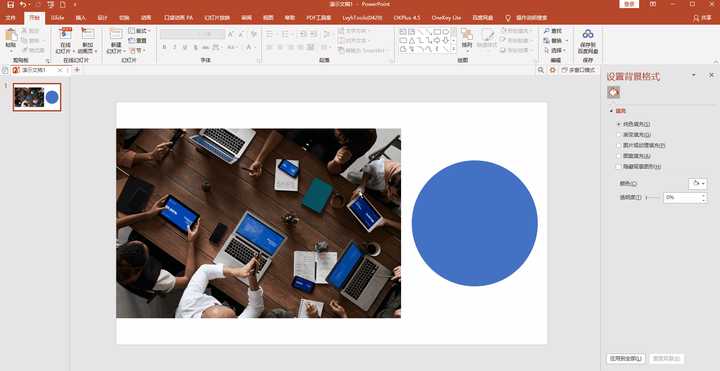Switch to the iSlide ribbon tab
The width and height of the screenshot is (720, 371).
(57, 18)
